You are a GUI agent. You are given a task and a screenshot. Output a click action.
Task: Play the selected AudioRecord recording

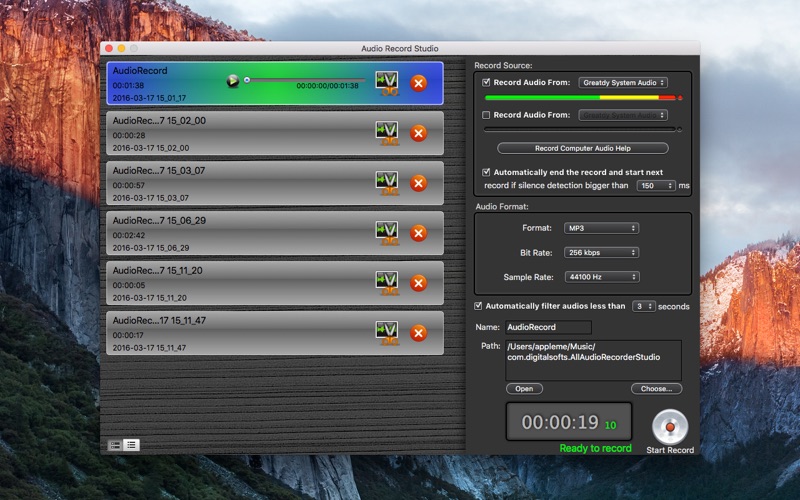pos(233,81)
